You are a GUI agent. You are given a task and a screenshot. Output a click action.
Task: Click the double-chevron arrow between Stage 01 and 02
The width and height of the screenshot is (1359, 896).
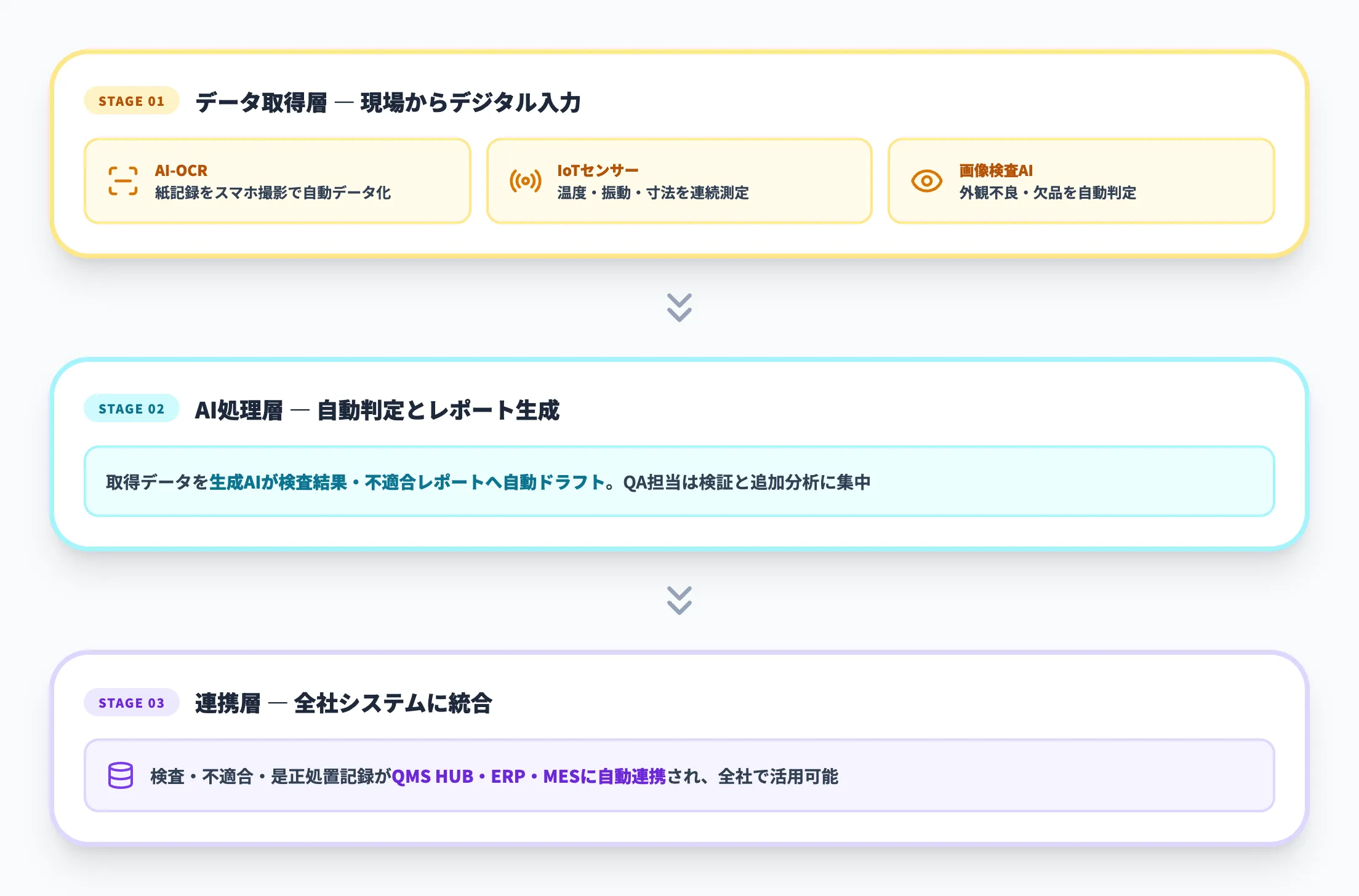point(679,308)
